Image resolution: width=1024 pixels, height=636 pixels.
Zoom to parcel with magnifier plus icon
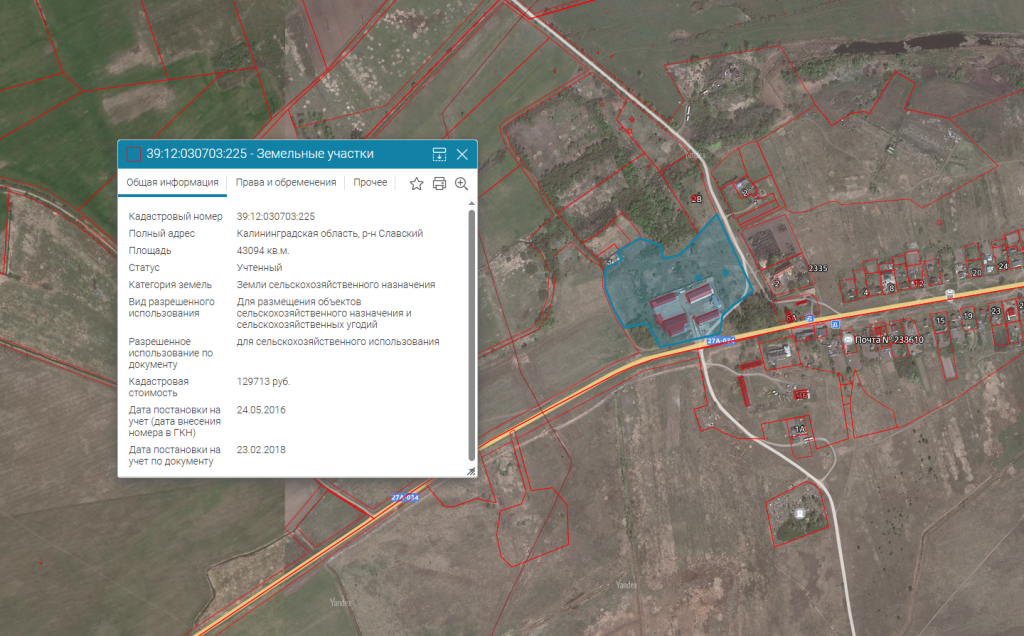coord(461,183)
